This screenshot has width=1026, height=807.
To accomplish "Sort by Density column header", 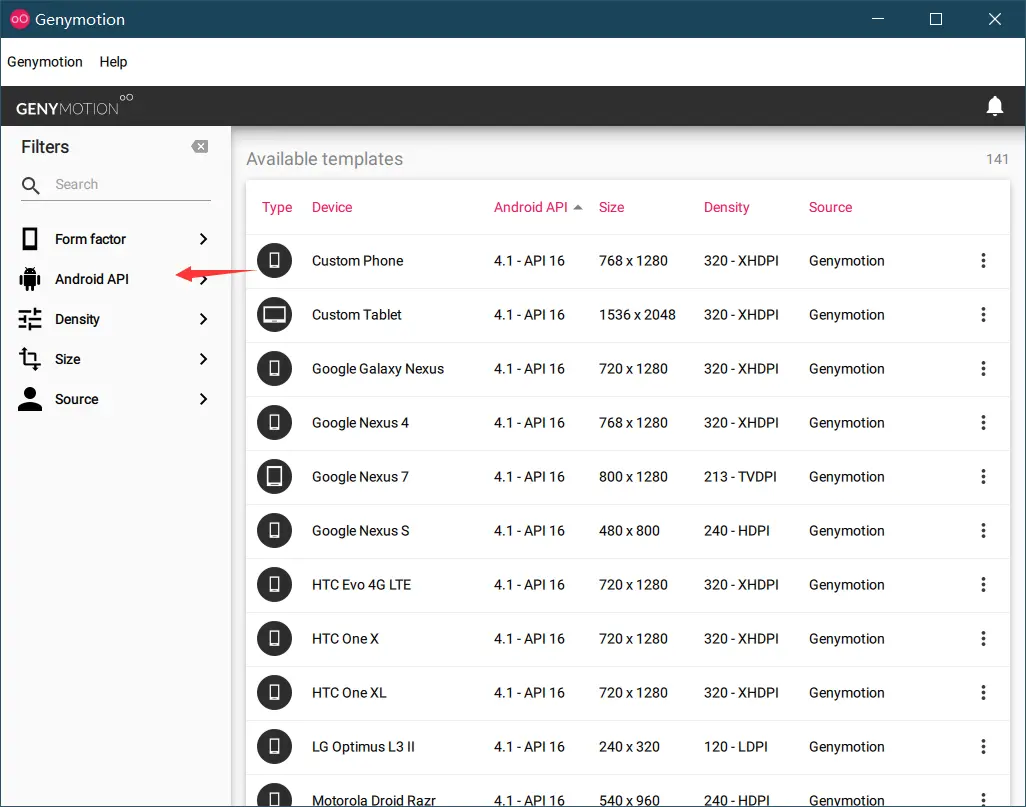I will pyautogui.click(x=726, y=207).
